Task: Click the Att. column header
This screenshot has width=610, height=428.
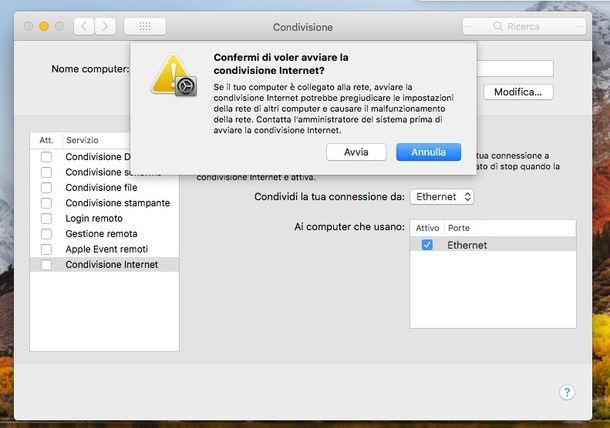Action: tap(46, 140)
